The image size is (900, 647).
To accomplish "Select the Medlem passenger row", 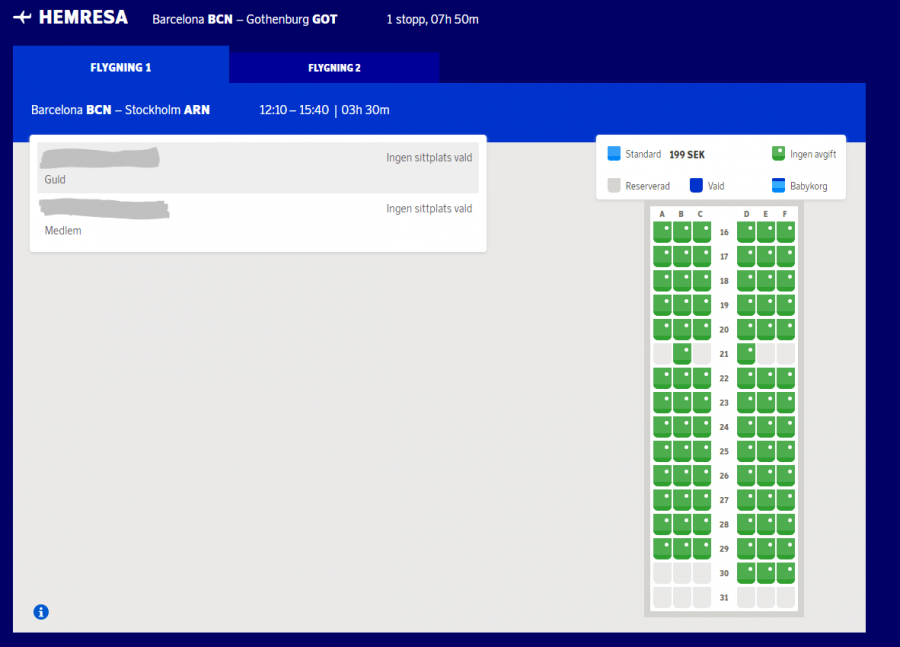I will 258,219.
